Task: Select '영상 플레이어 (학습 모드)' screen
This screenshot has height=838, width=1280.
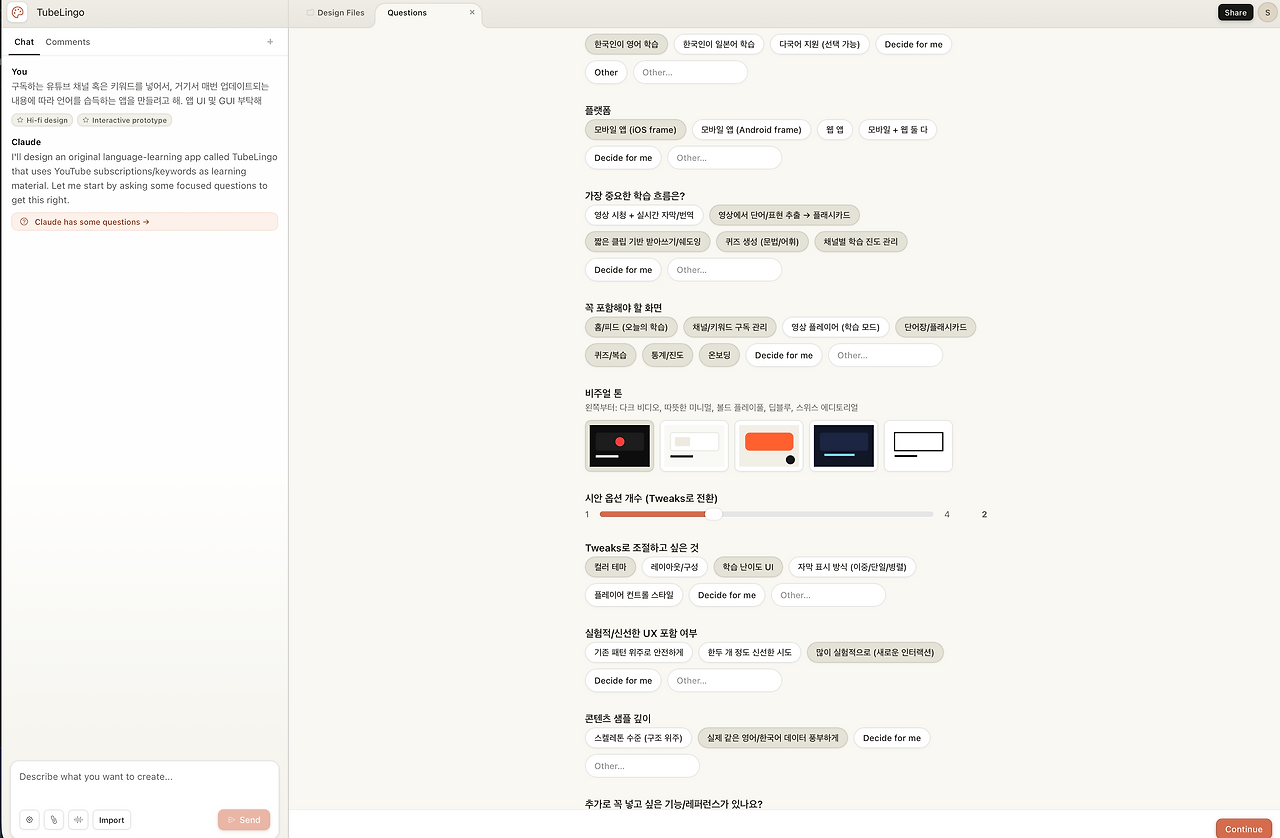Action: (836, 327)
